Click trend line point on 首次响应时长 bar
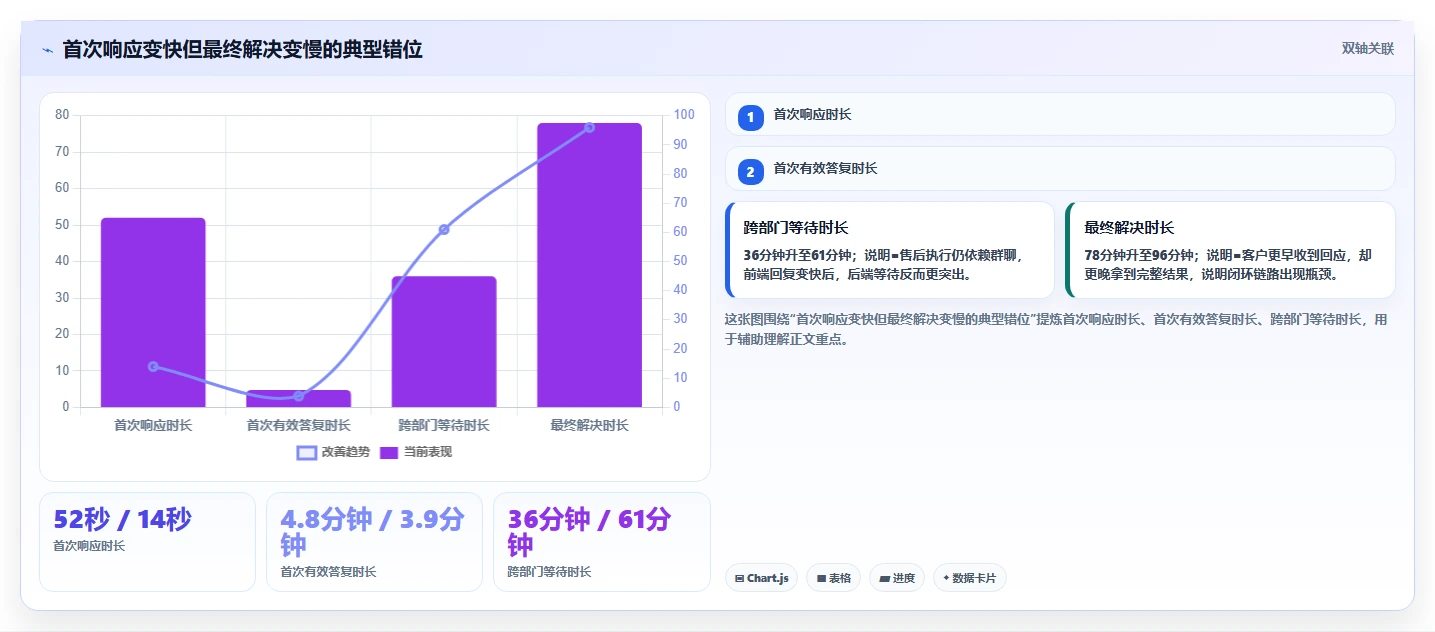Screen dimensions: 1435x632 tap(153, 366)
